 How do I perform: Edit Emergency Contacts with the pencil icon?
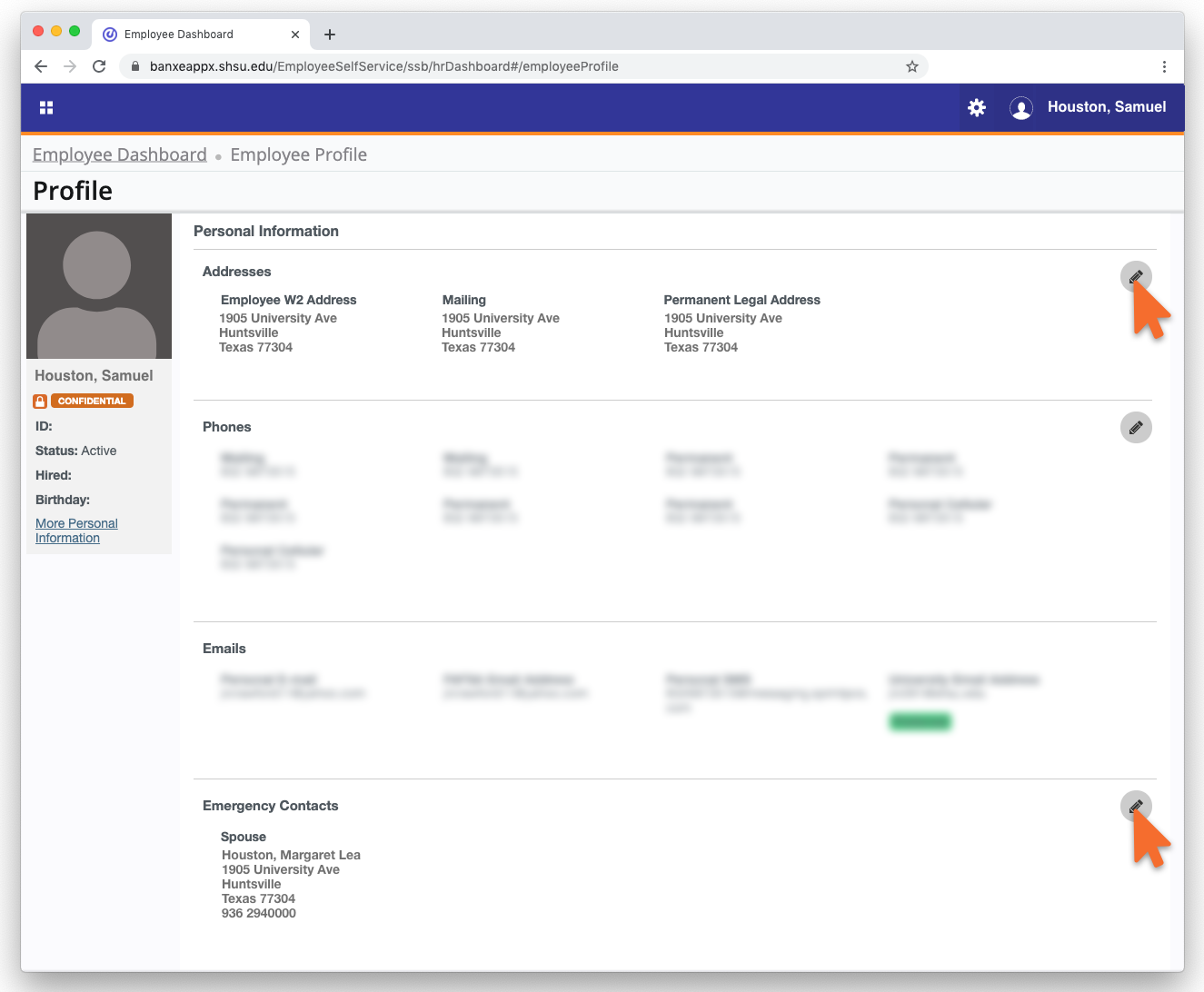(x=1135, y=806)
